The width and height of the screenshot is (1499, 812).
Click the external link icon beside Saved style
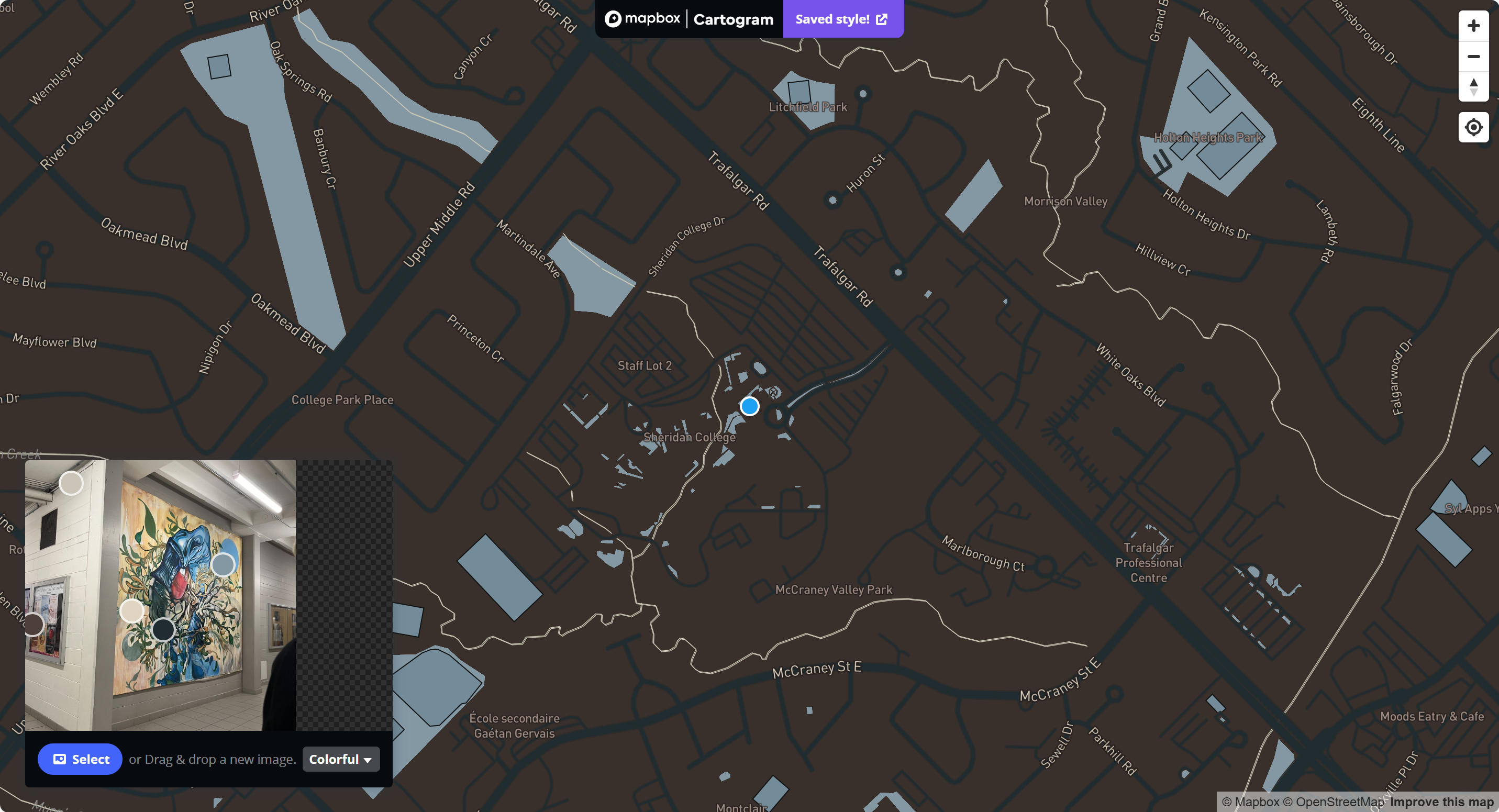tap(882, 19)
